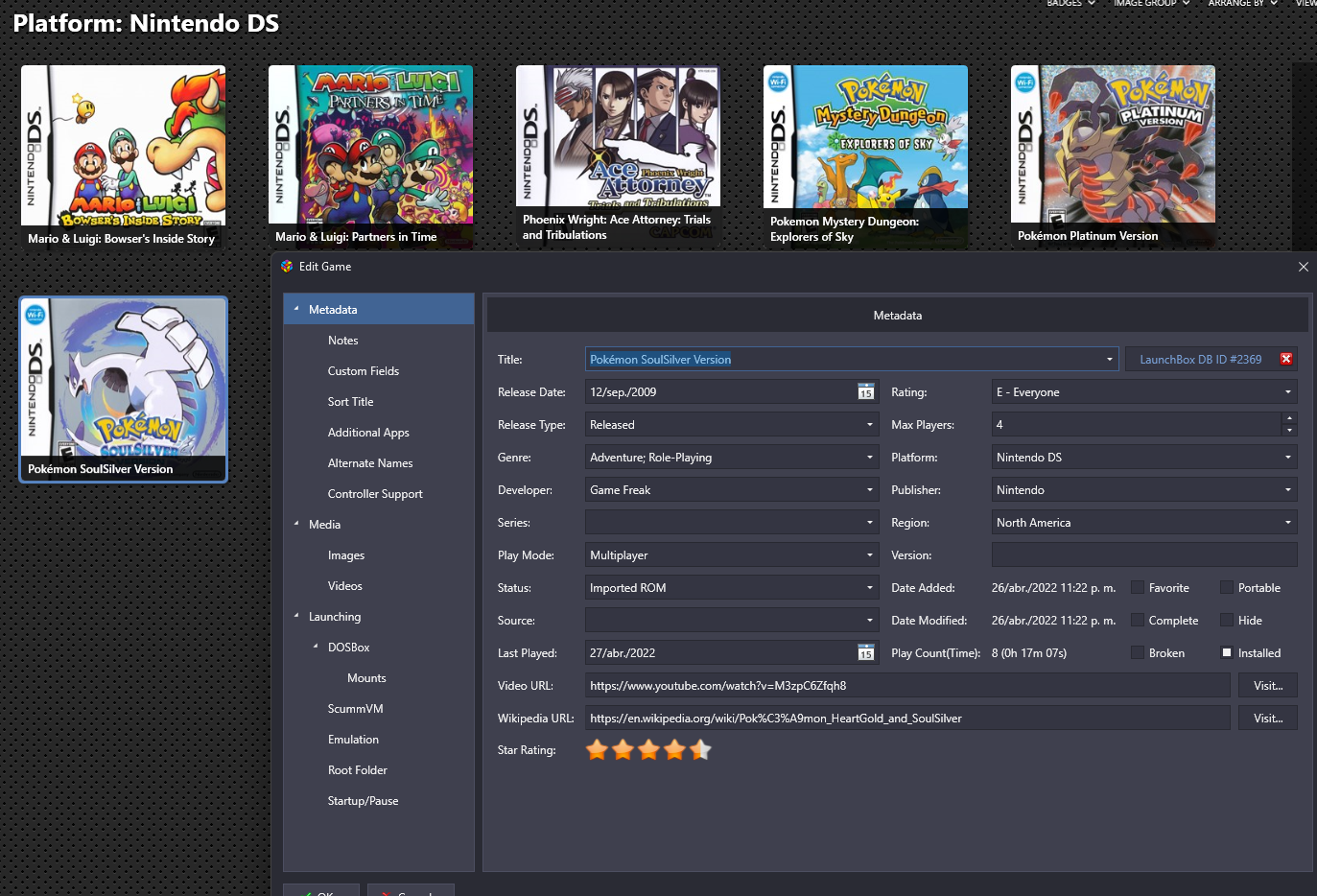Open the ScummVM page
The height and width of the screenshot is (896, 1317).
pyautogui.click(x=355, y=709)
